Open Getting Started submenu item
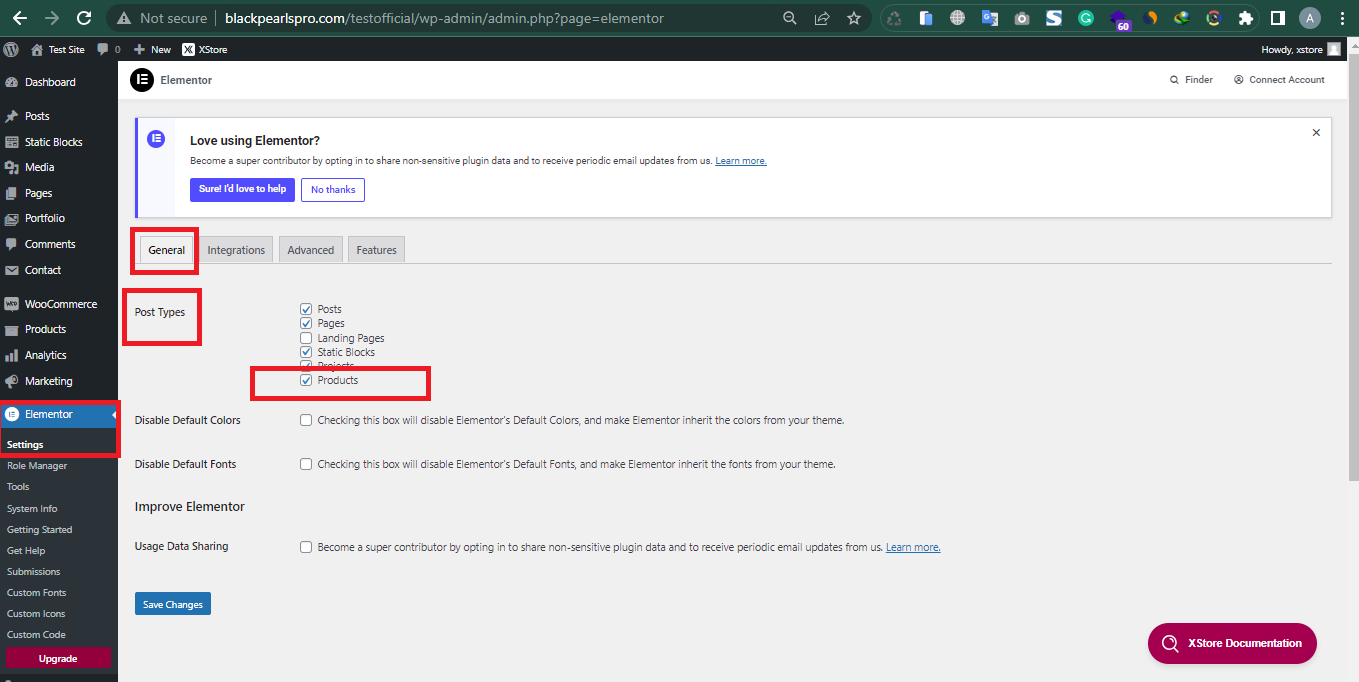The width and height of the screenshot is (1359, 682). [x=39, y=529]
